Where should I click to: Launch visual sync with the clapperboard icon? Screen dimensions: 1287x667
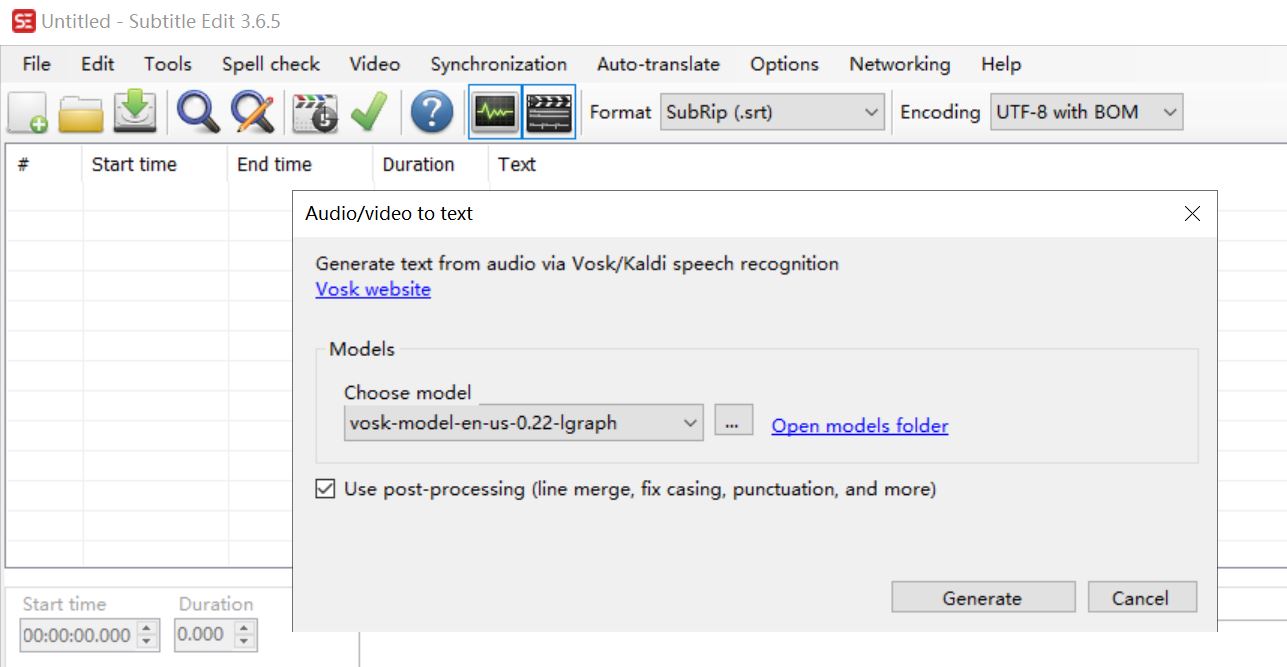coord(311,111)
